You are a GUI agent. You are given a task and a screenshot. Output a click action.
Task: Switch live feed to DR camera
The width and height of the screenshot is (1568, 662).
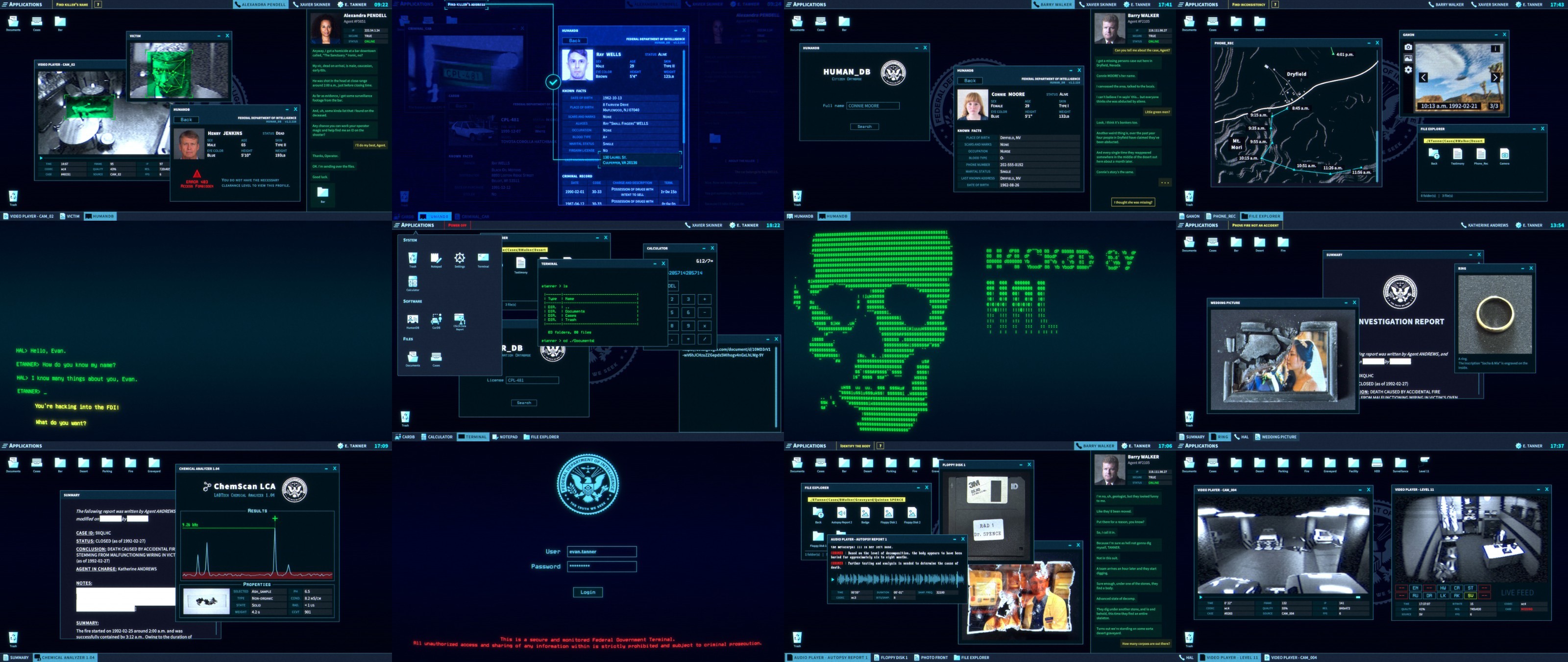point(1429,596)
